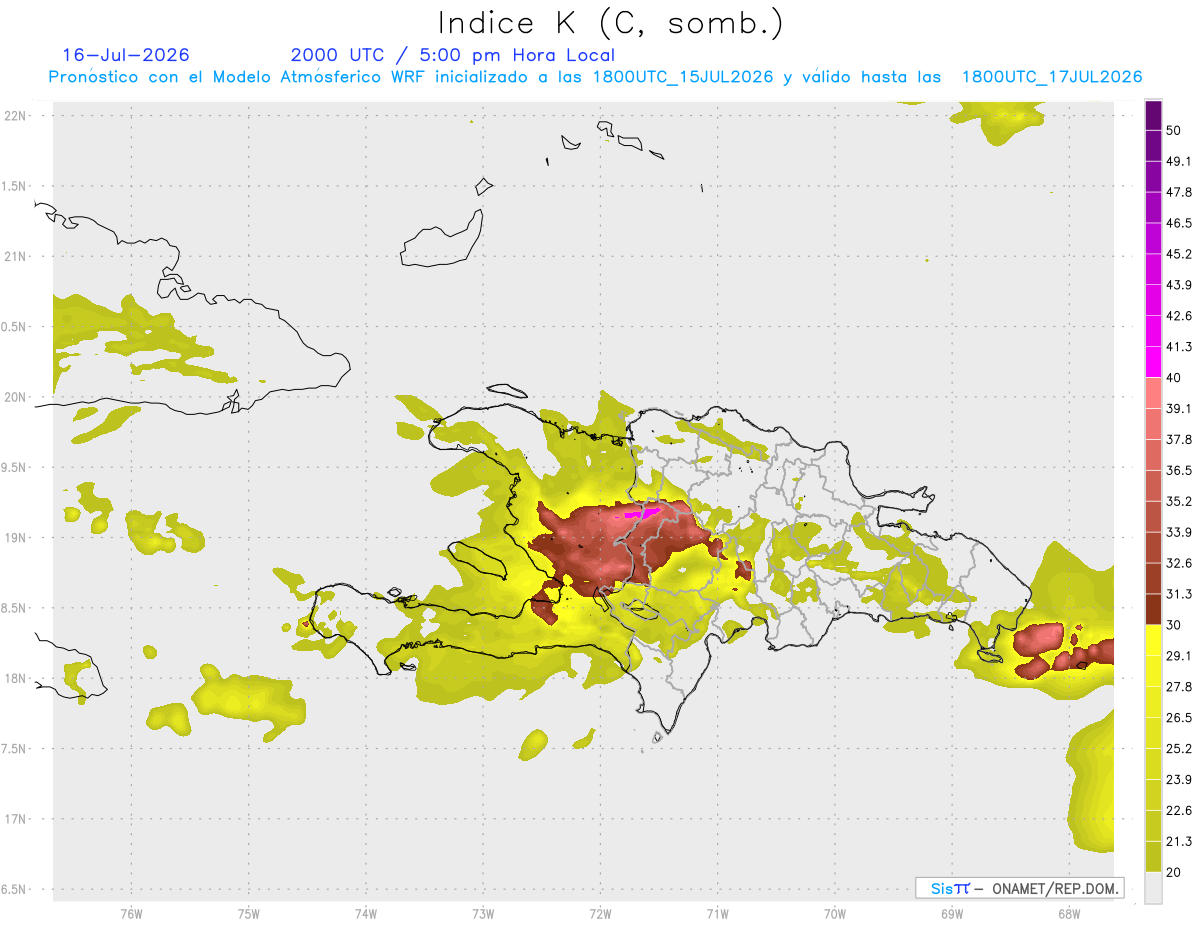Image resolution: width=1200 pixels, height=927 pixels.
Task: Click the bright yellow swatch between 29.1 and 30
Action: [x=1153, y=641]
